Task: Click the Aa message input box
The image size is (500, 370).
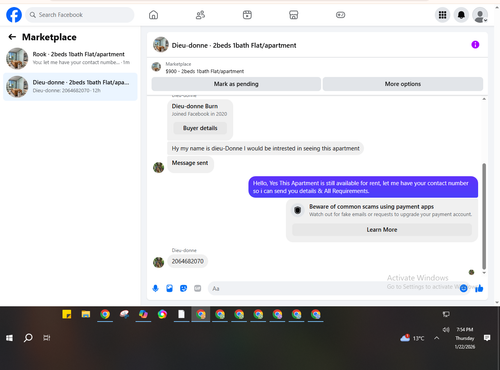Action: coord(333,288)
